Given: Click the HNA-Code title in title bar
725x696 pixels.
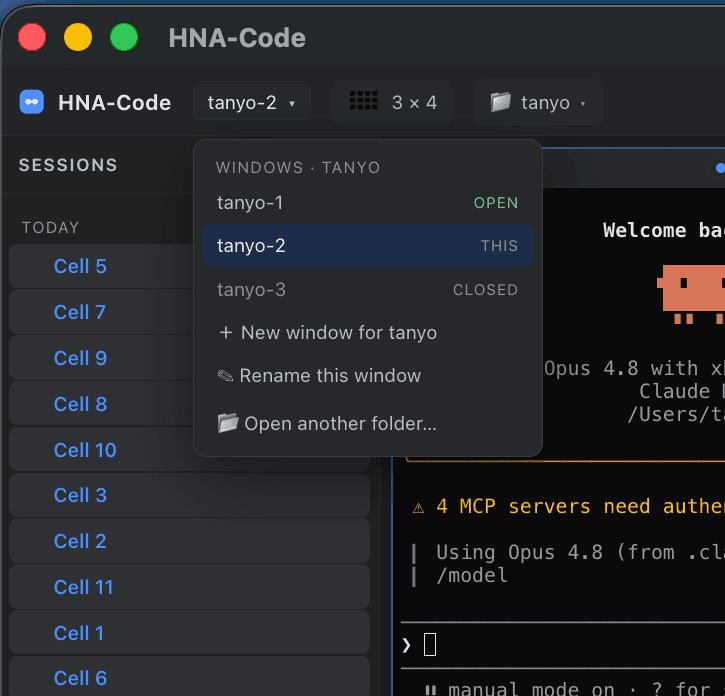Looking at the screenshot, I should 237,37.
